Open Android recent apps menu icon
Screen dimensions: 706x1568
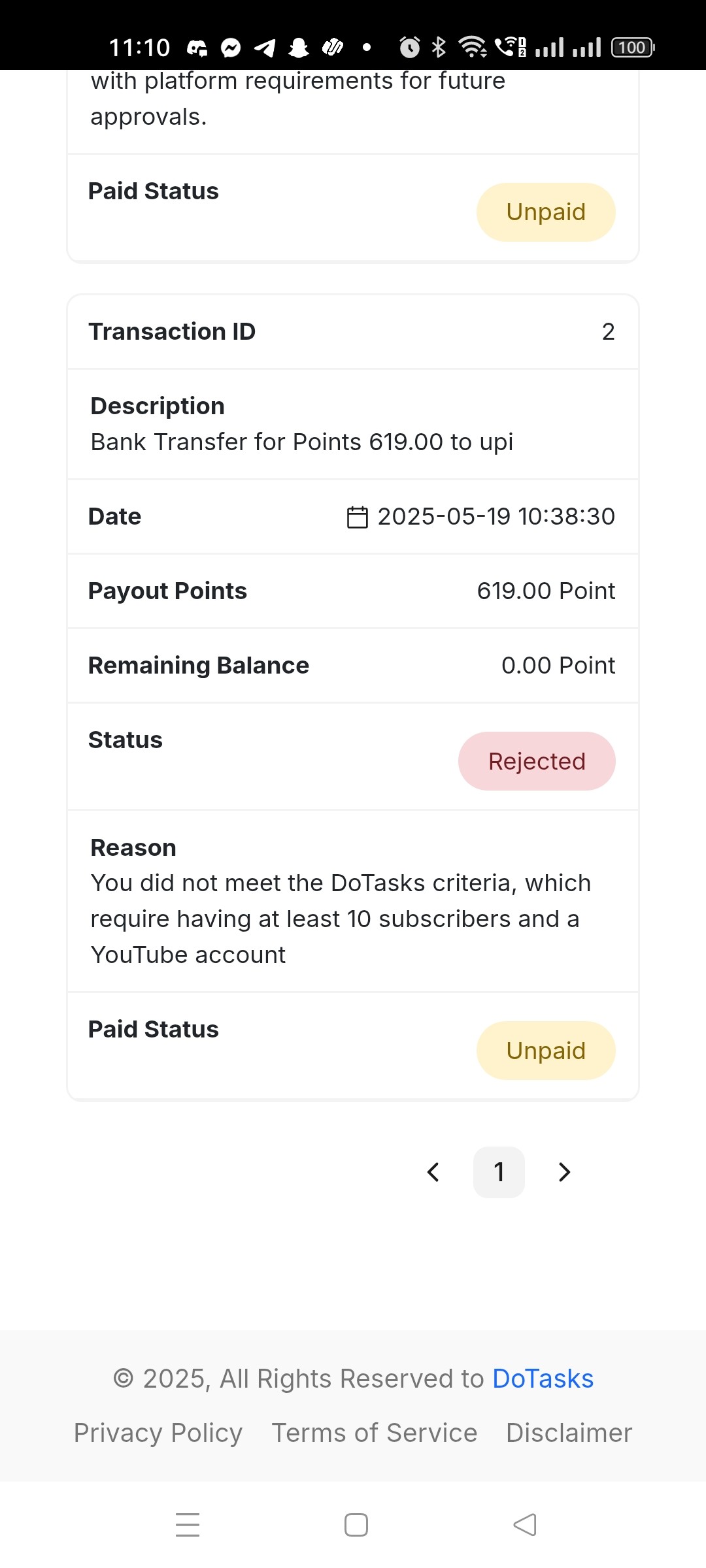[x=188, y=1525]
